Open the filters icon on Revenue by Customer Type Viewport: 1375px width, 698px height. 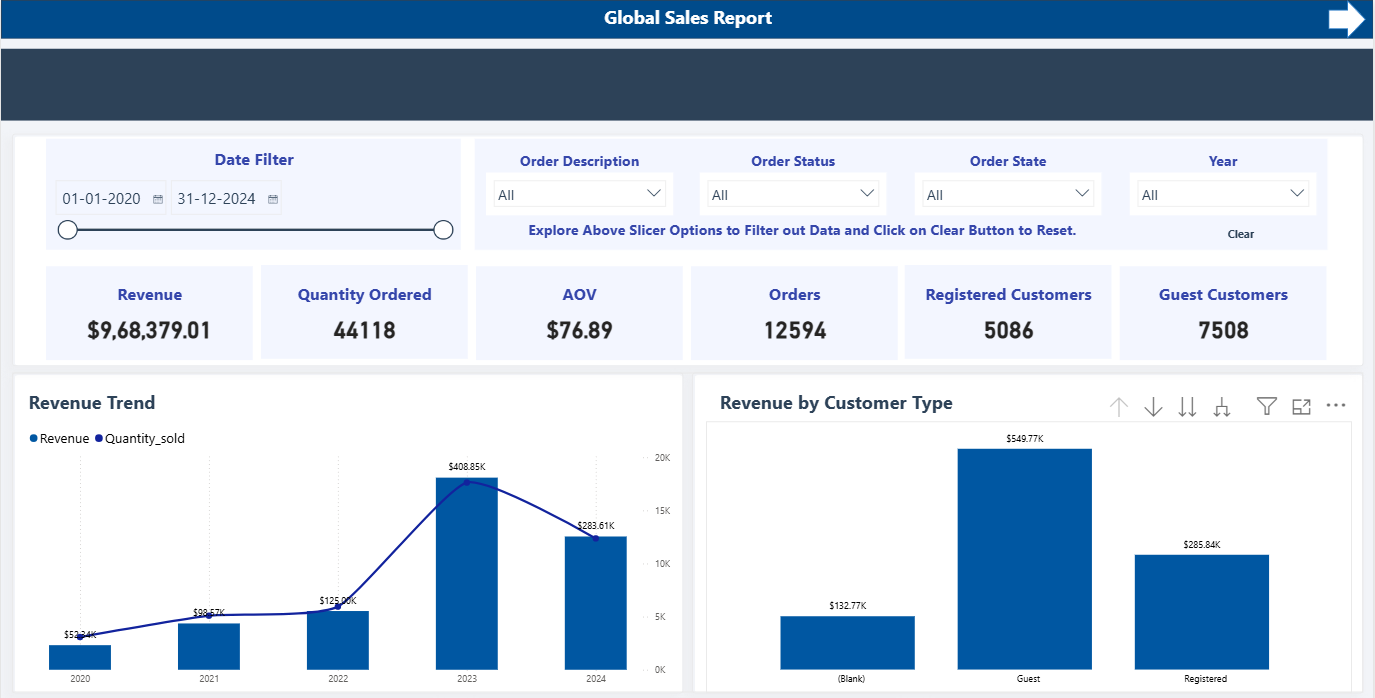click(1266, 406)
